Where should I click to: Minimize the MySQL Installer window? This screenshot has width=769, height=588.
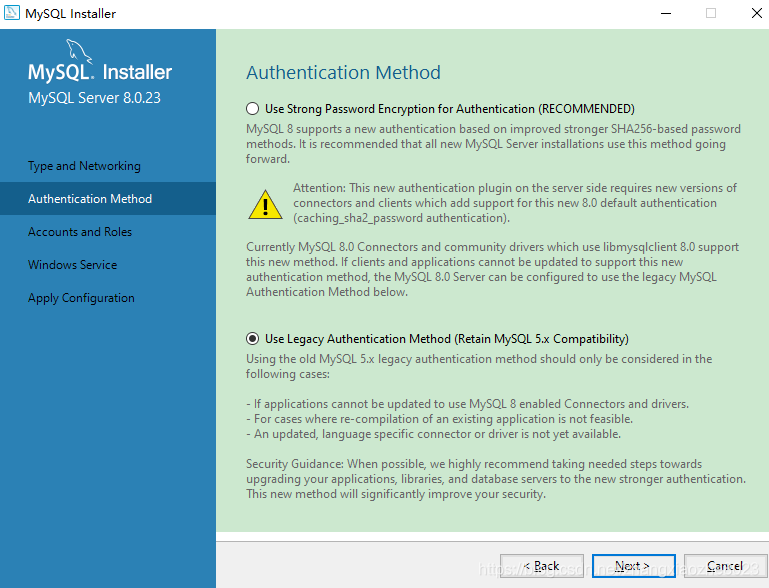[666, 13]
